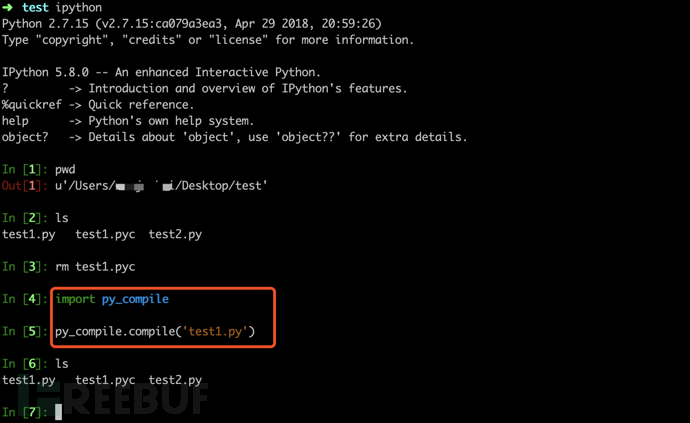Click test1.pyc in the first ls output
Screen dimensions: 690x423
(105, 235)
